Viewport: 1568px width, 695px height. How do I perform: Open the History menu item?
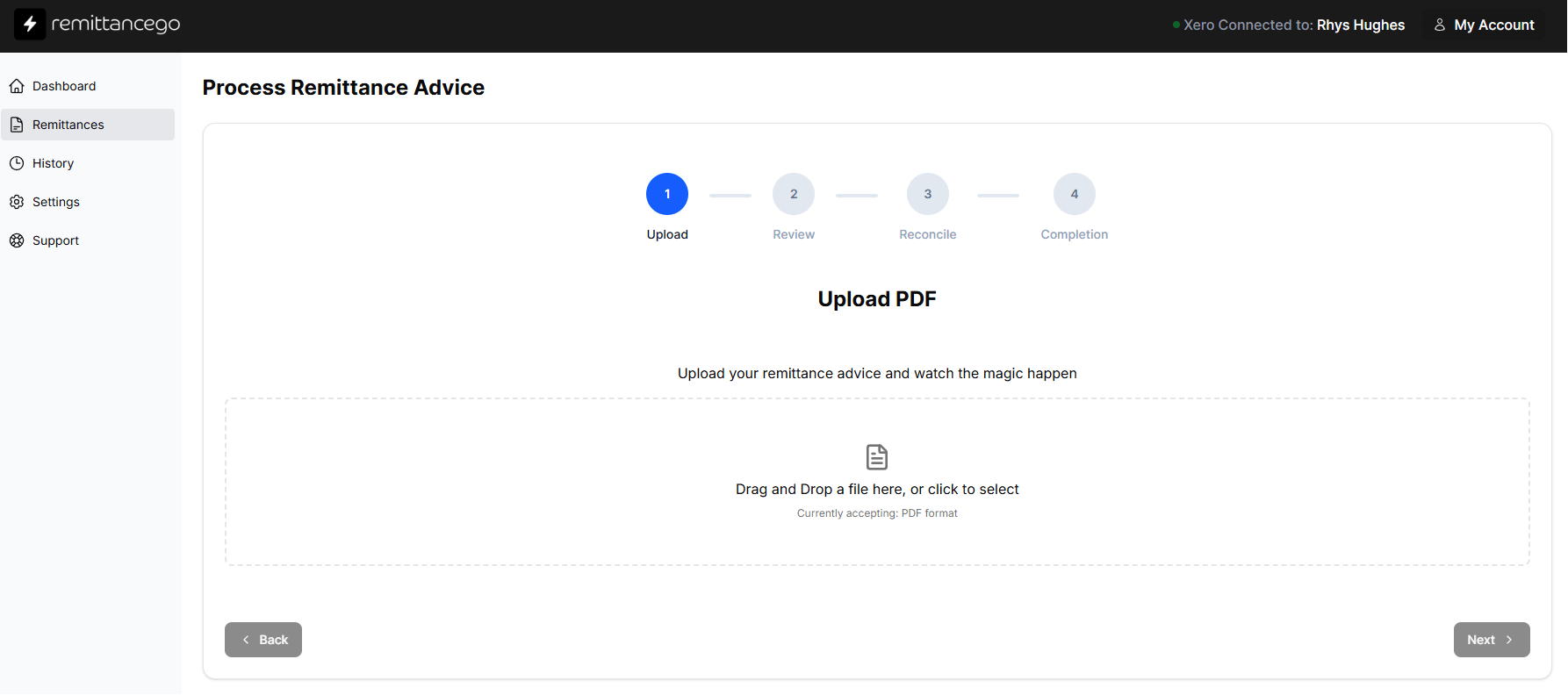[x=54, y=163]
